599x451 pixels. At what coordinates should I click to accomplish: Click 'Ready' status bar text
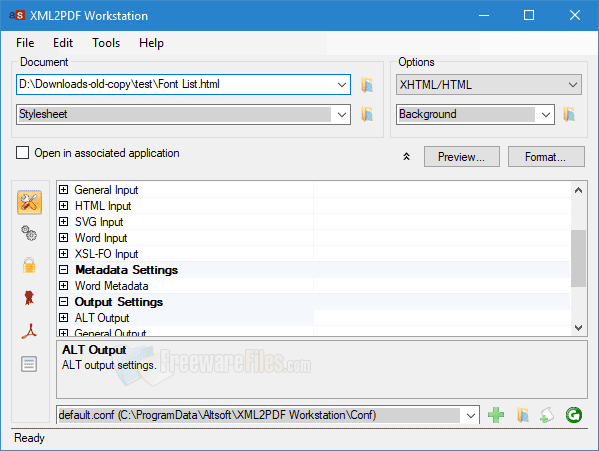click(29, 438)
